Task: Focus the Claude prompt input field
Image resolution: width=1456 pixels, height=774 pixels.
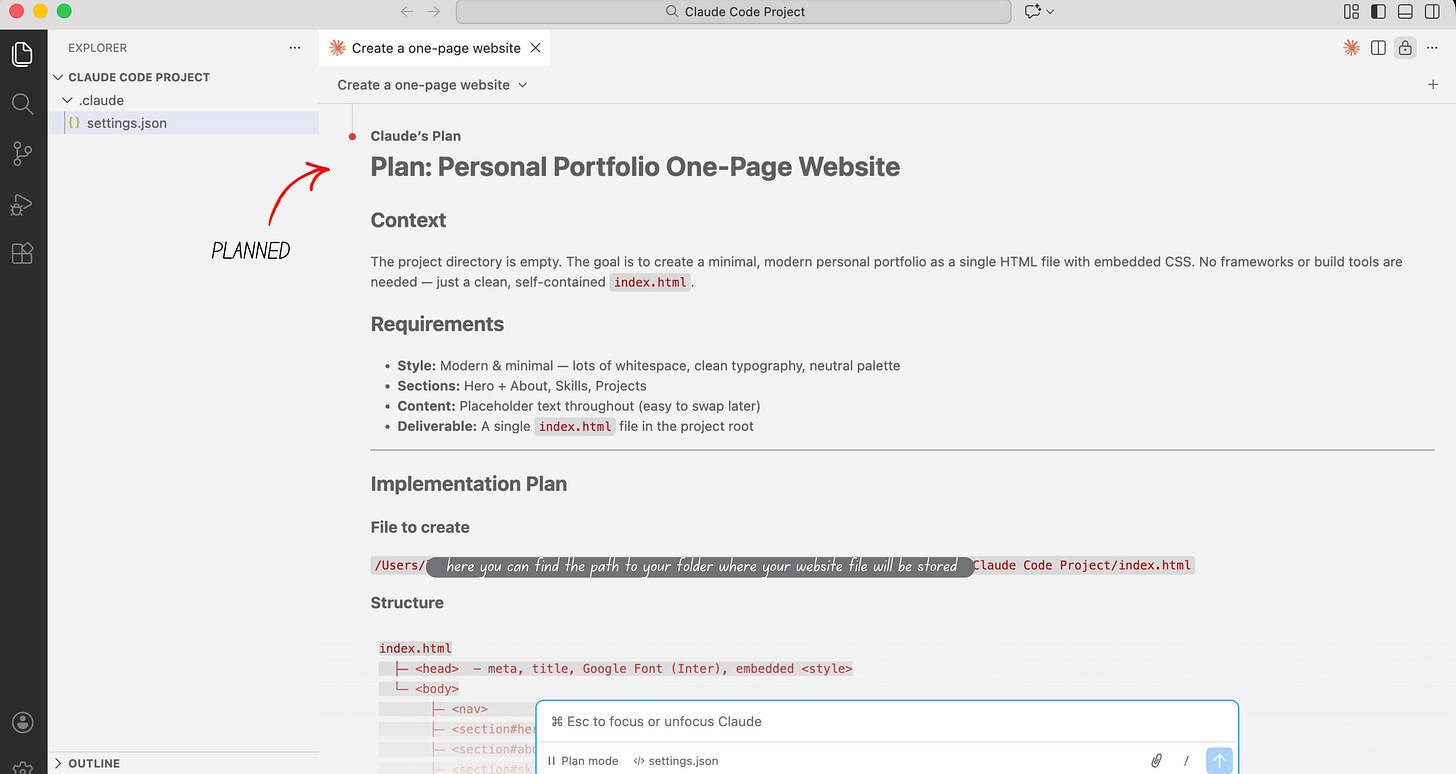Action: [x=887, y=721]
